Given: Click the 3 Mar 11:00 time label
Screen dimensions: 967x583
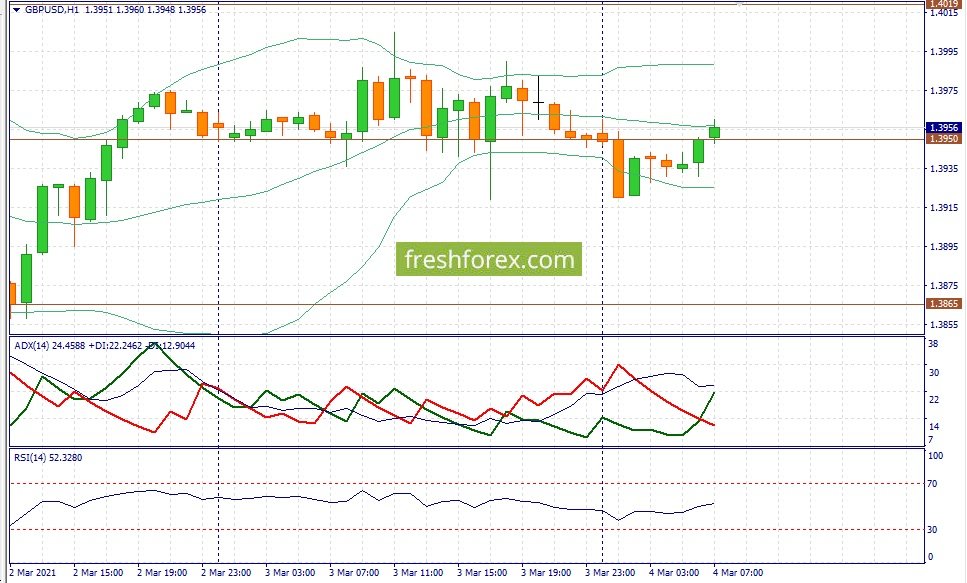Looking at the screenshot, I should point(418,573).
